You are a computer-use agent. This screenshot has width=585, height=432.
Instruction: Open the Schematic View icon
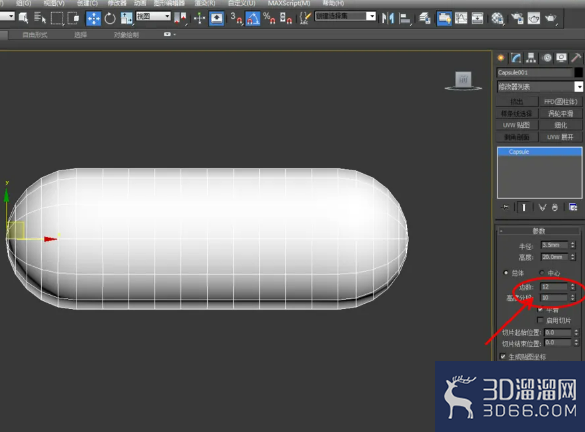[477, 18]
